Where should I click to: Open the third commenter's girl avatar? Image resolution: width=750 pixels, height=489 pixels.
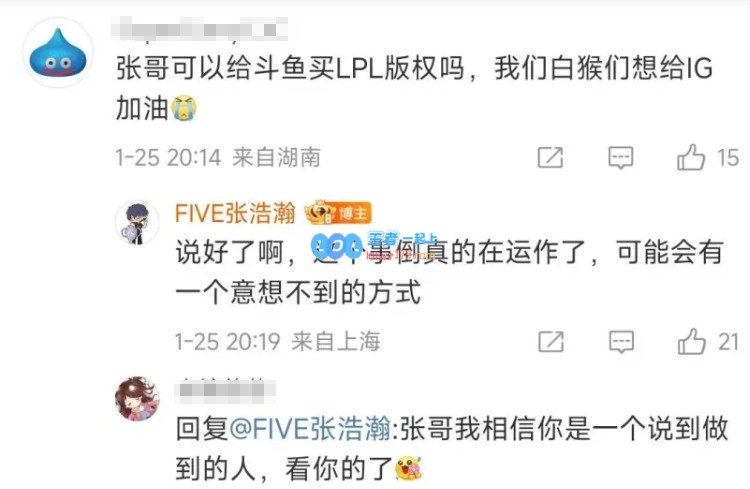tap(137, 399)
